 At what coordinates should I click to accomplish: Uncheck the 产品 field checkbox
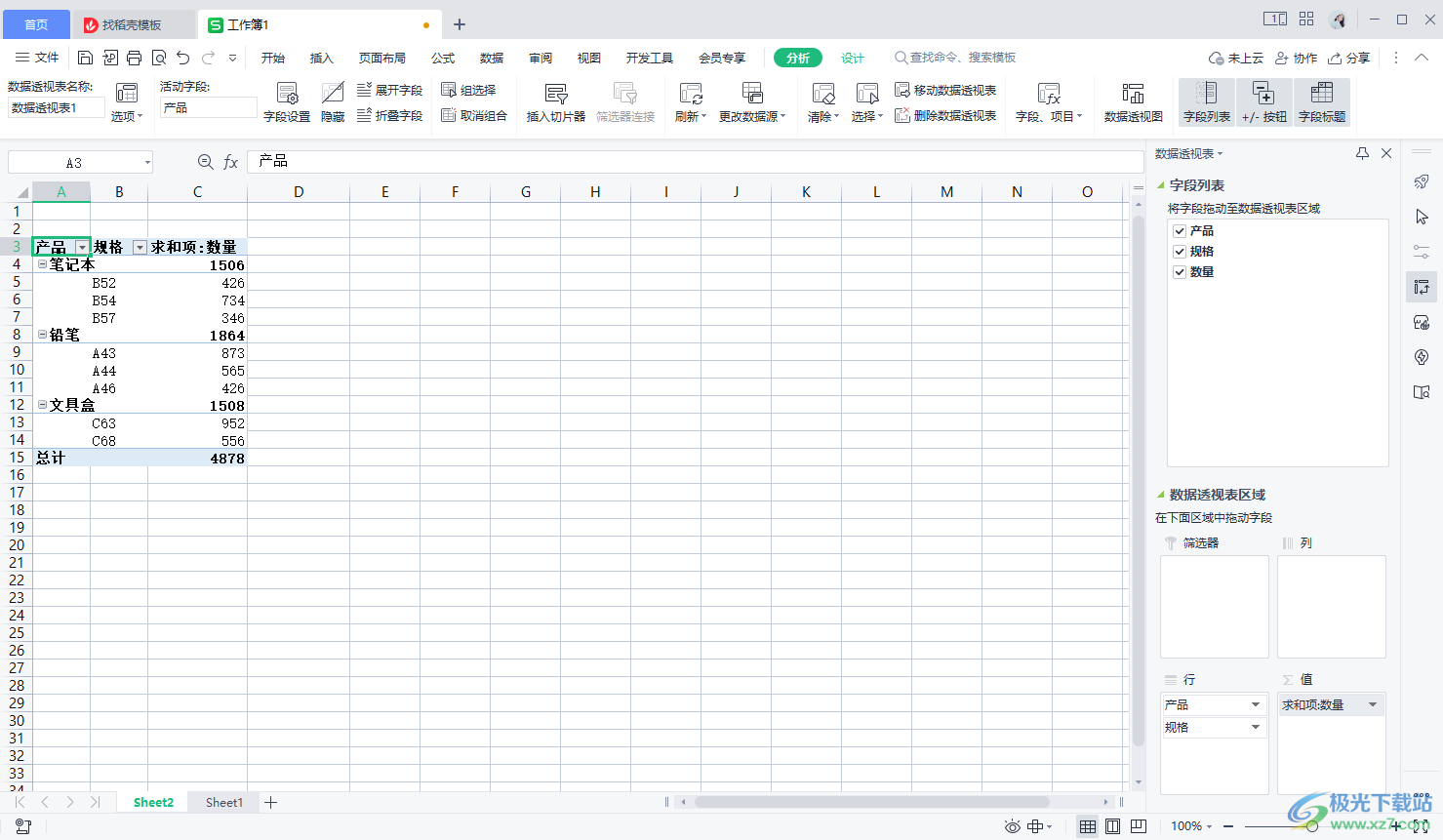pos(1180,231)
